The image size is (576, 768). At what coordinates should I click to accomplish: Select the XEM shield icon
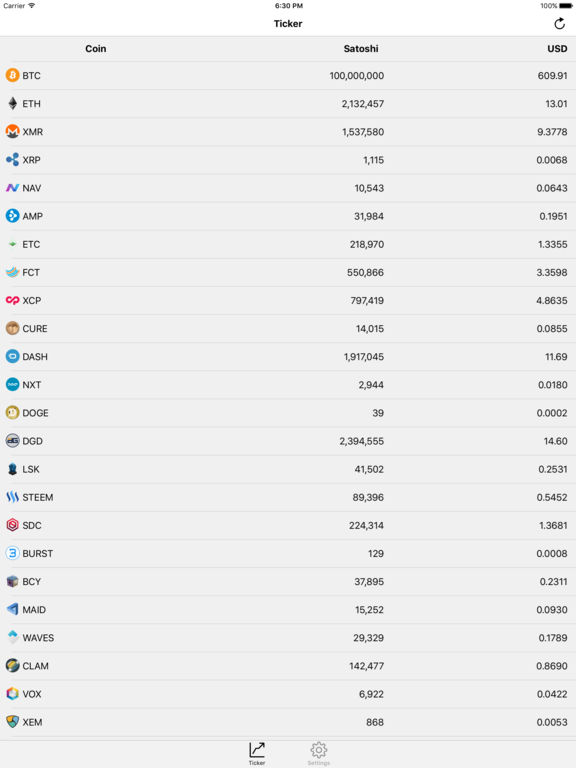click(x=12, y=722)
